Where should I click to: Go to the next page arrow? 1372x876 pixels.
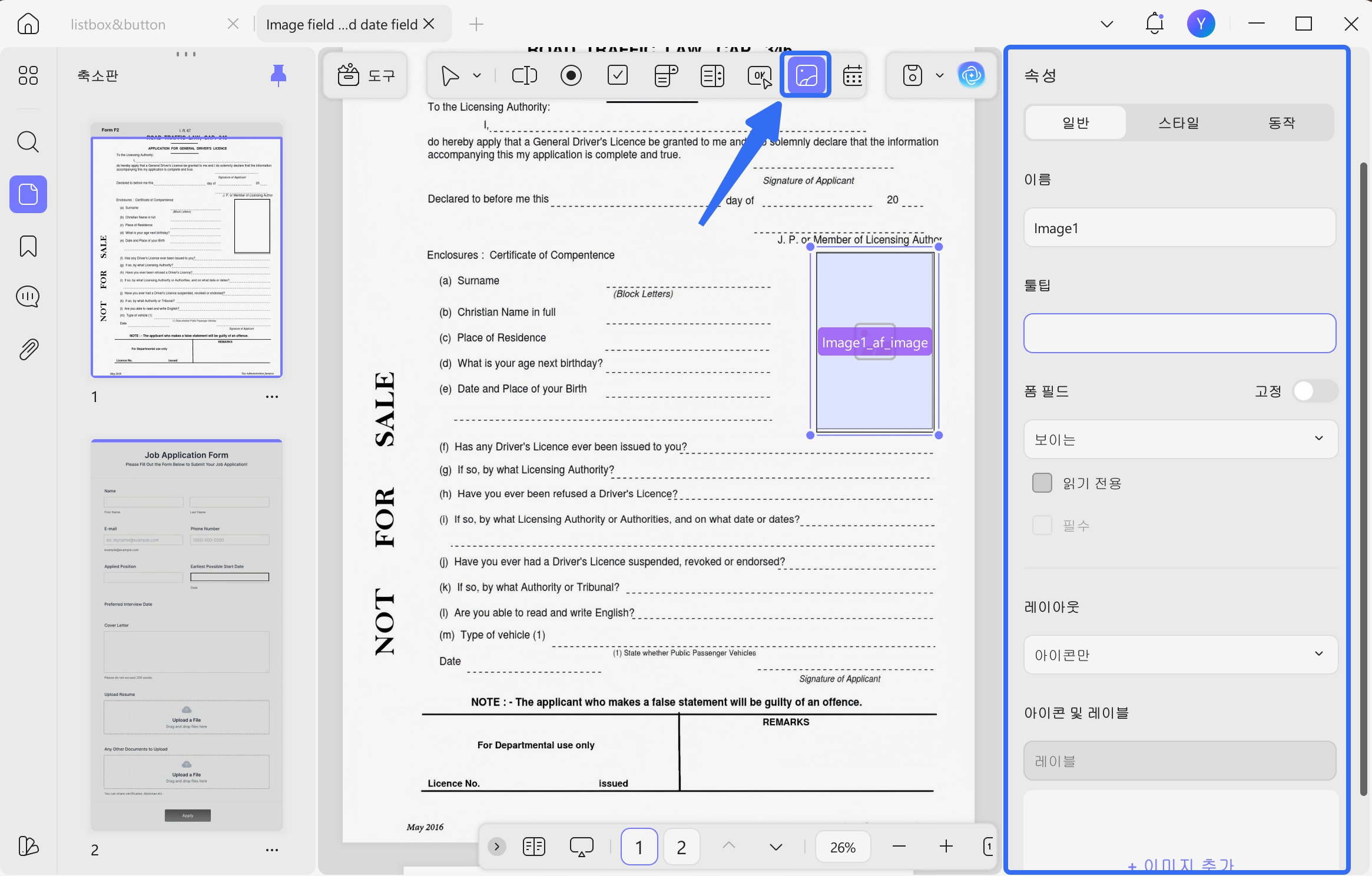(776, 847)
